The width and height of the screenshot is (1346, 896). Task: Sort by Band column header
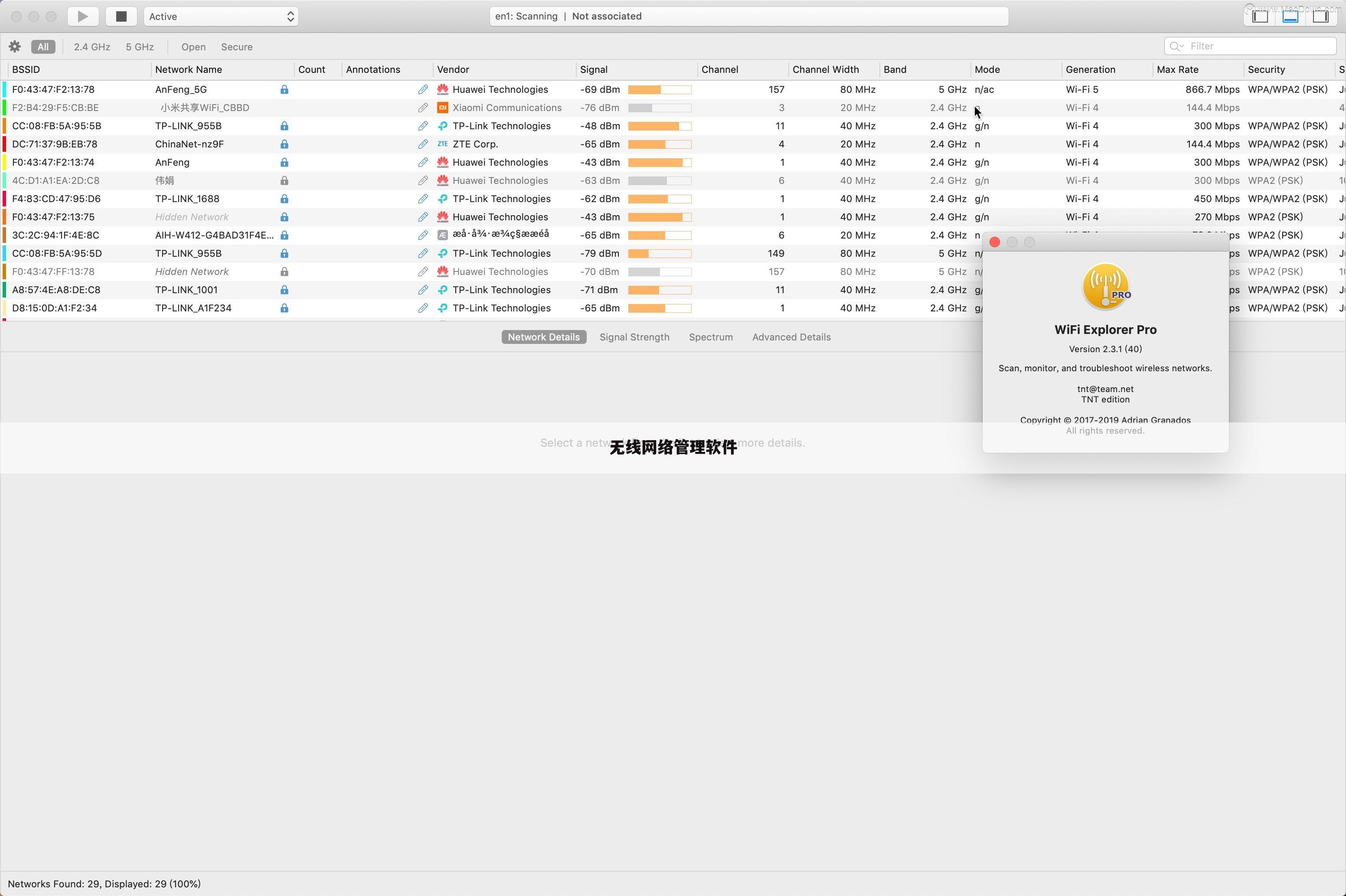(x=895, y=69)
